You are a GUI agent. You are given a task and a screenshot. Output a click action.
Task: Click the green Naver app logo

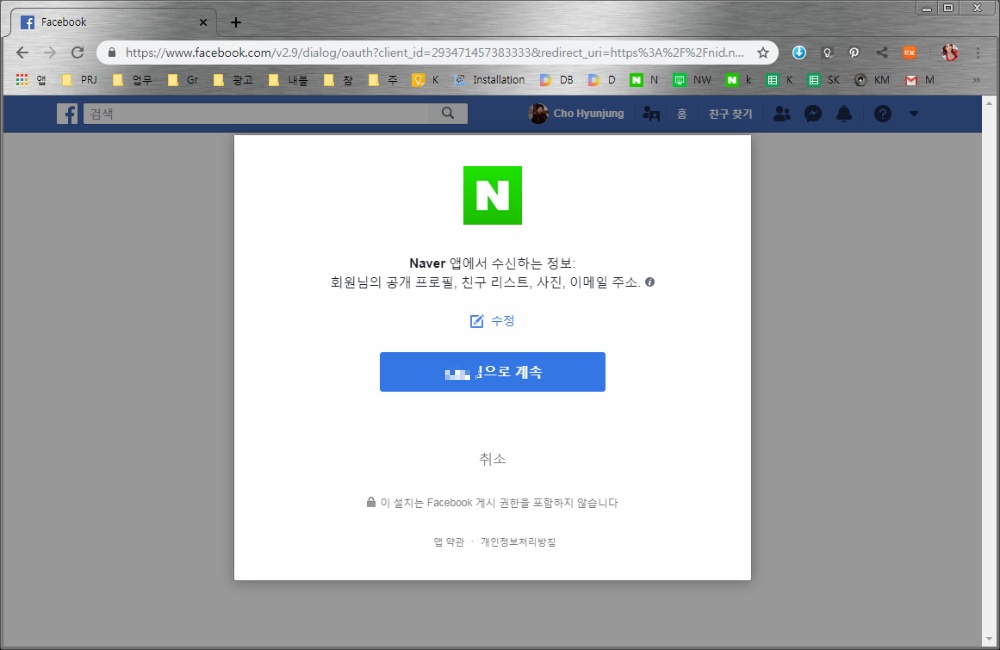click(x=492, y=195)
